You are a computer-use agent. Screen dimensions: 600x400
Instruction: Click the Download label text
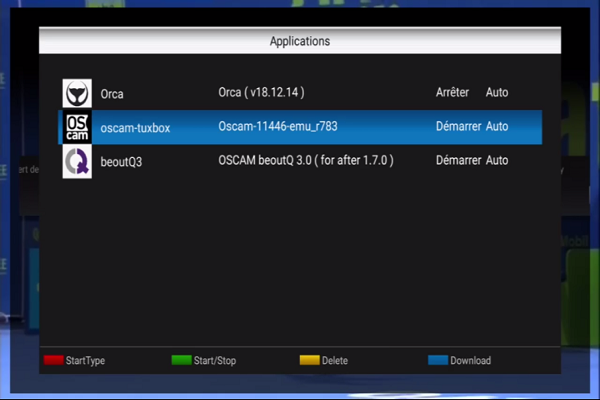pos(470,361)
